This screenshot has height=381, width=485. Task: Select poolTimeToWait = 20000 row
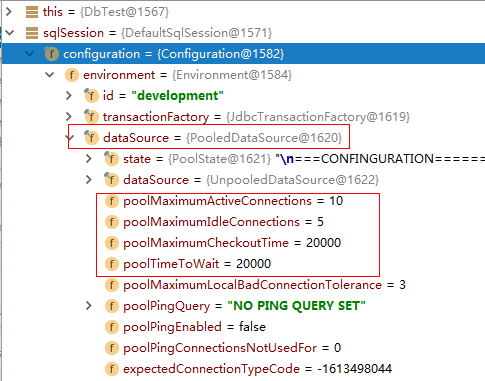tap(244, 264)
